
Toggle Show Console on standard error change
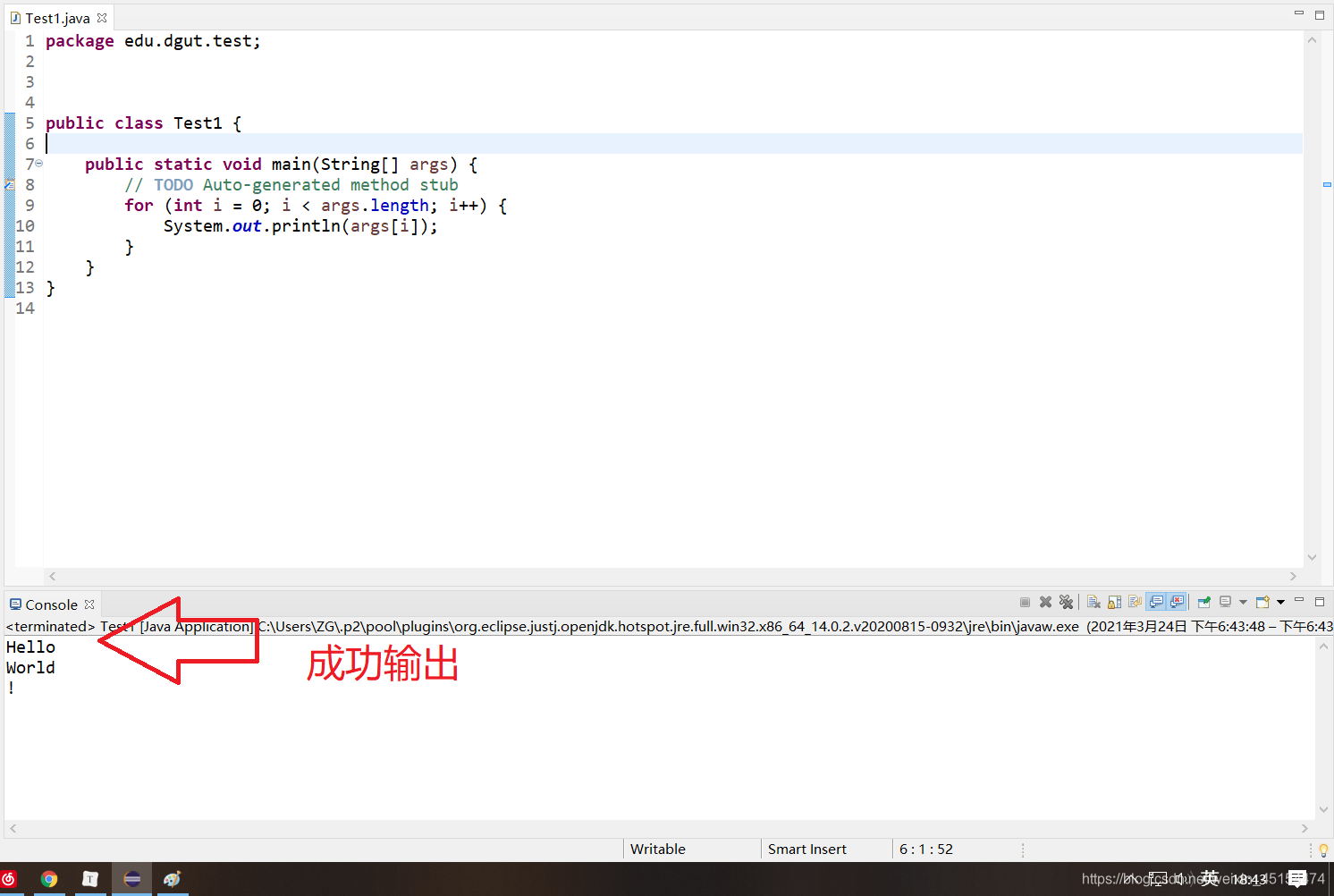click(x=1177, y=603)
